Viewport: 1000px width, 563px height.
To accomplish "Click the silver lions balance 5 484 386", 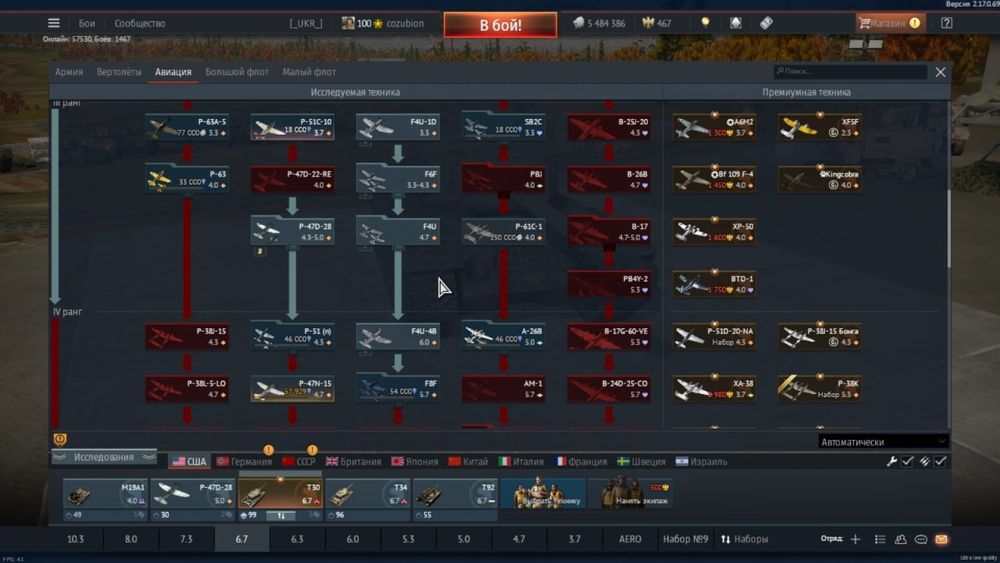I will point(599,24).
